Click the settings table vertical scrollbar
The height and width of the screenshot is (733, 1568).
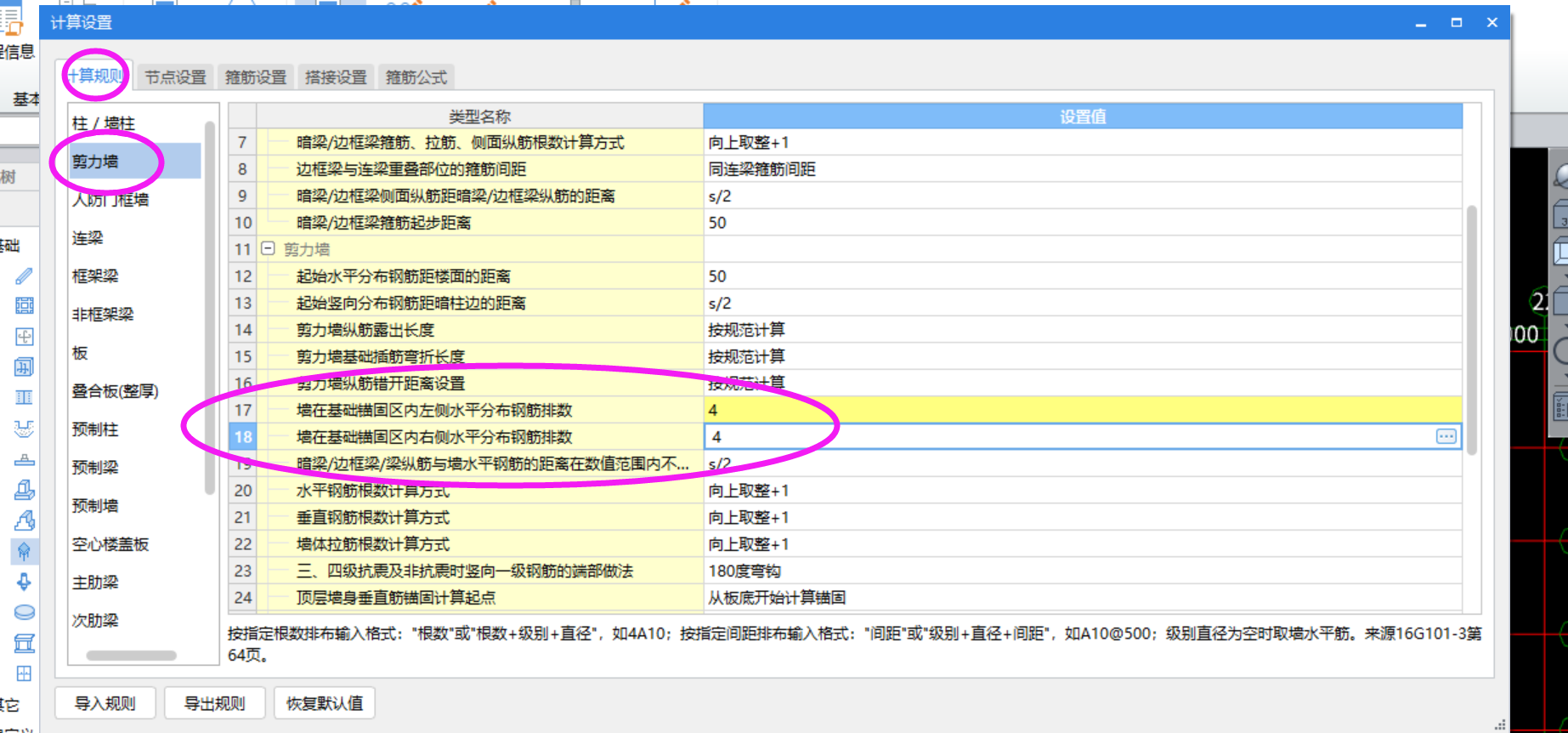(1471, 330)
